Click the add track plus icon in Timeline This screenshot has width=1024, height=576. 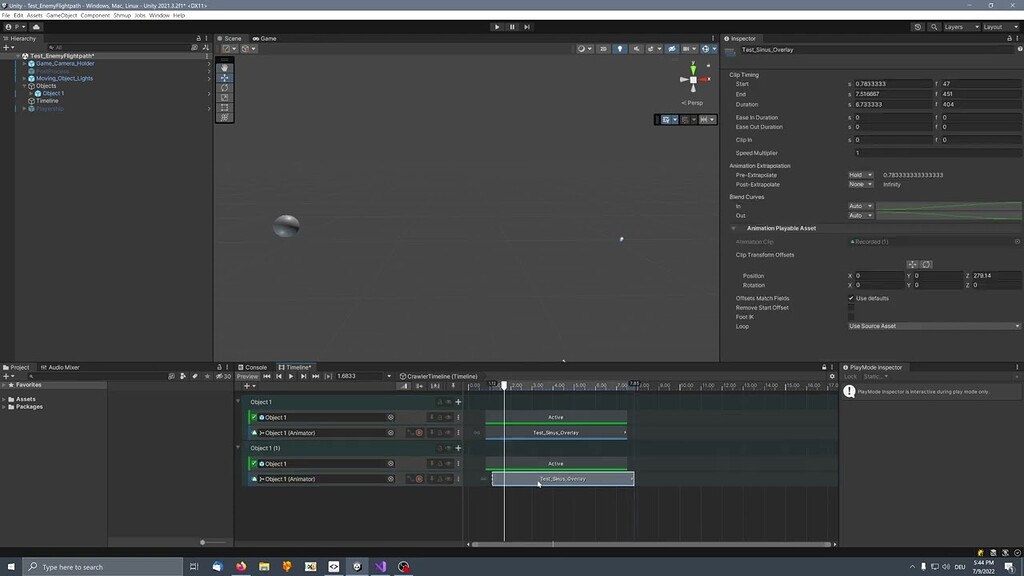point(245,386)
